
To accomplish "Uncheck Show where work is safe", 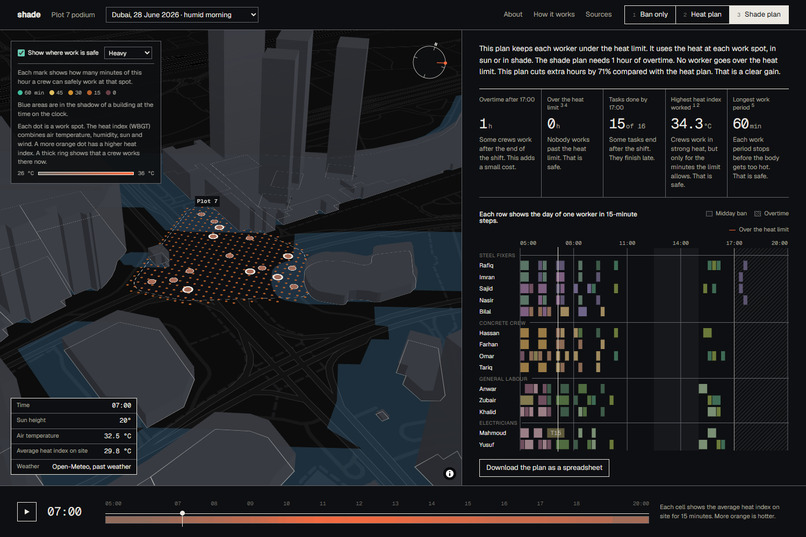I will point(21,53).
